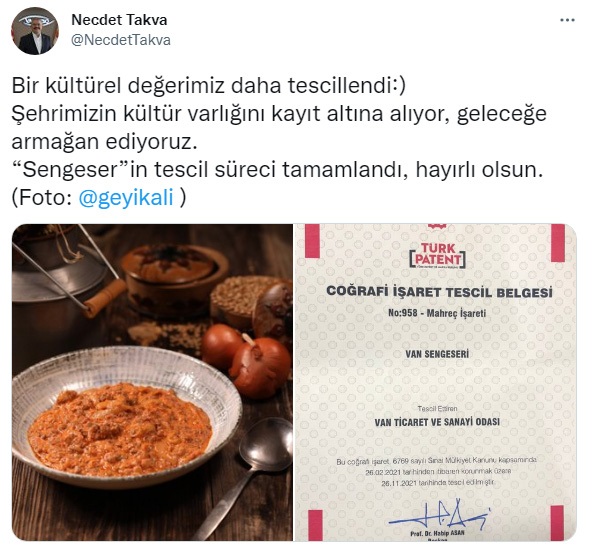Open the Necdet Takva display name link
Viewport: 593px width, 552px height.
[x=119, y=20]
